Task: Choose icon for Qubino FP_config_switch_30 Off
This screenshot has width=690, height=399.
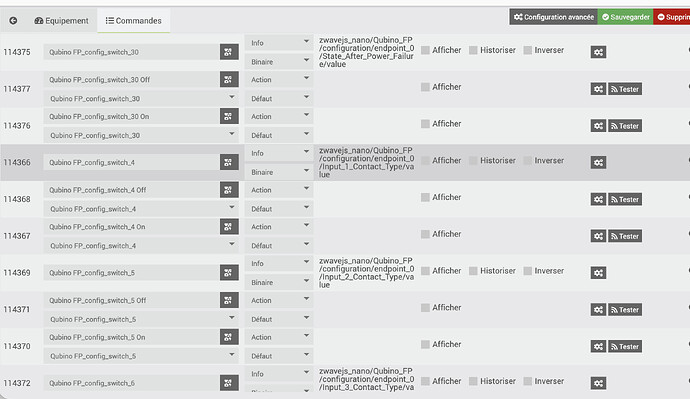Action: (x=229, y=80)
